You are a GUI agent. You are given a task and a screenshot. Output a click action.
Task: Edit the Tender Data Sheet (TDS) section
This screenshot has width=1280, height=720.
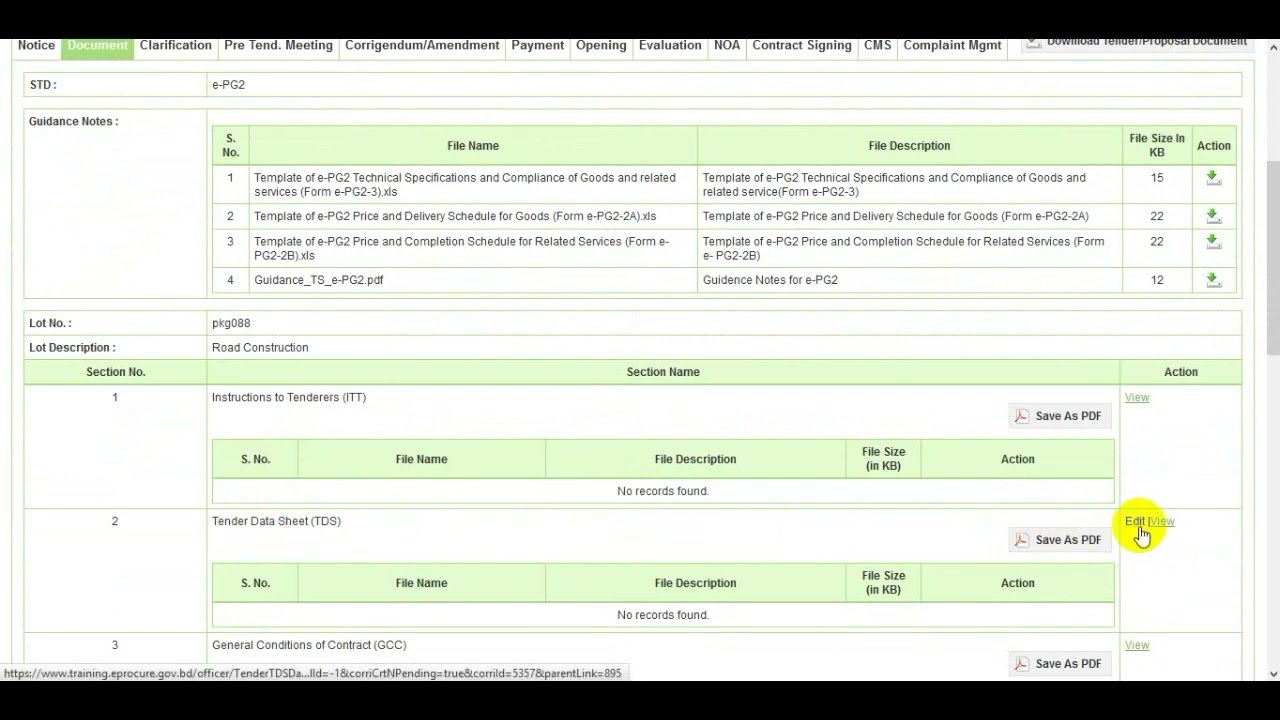coord(1134,522)
